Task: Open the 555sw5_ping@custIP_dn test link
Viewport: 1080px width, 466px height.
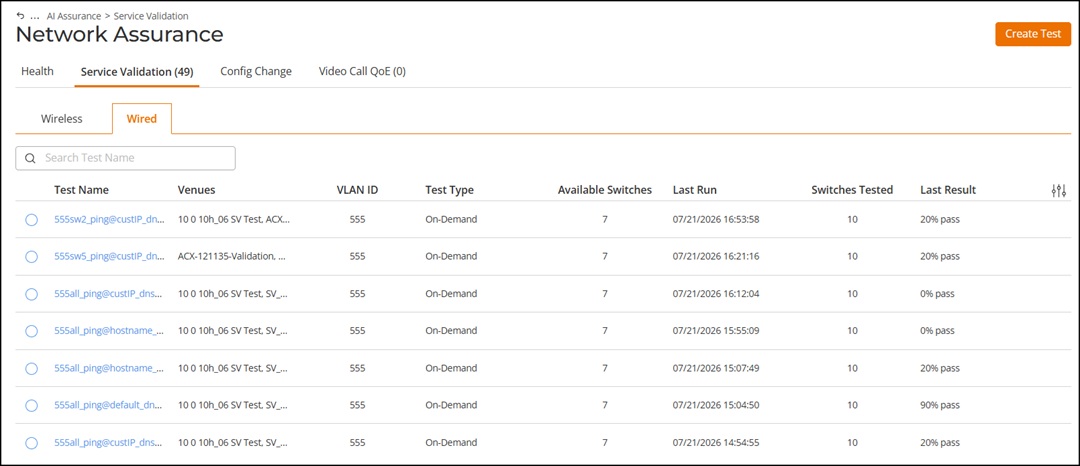Action: point(110,256)
